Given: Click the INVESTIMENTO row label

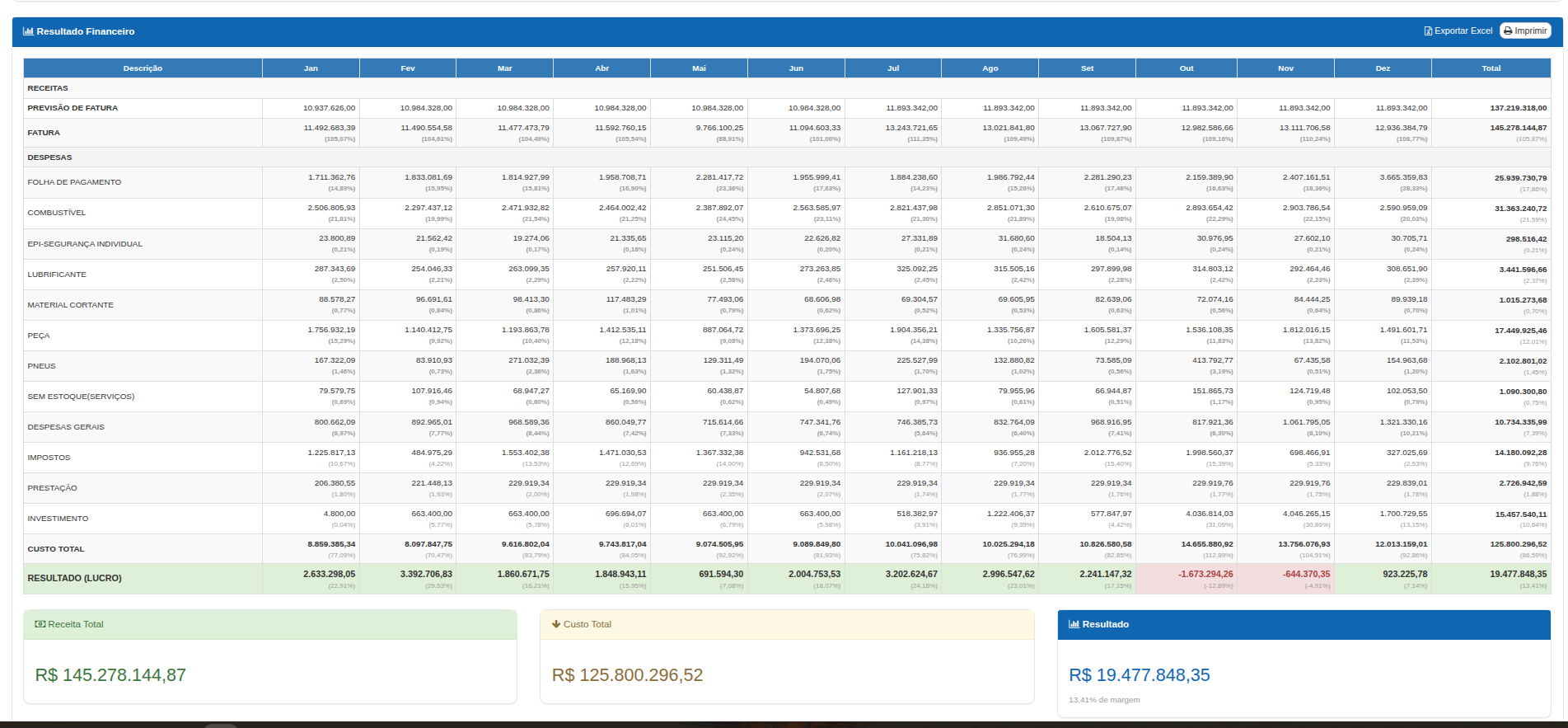Looking at the screenshot, I should click(58, 519).
